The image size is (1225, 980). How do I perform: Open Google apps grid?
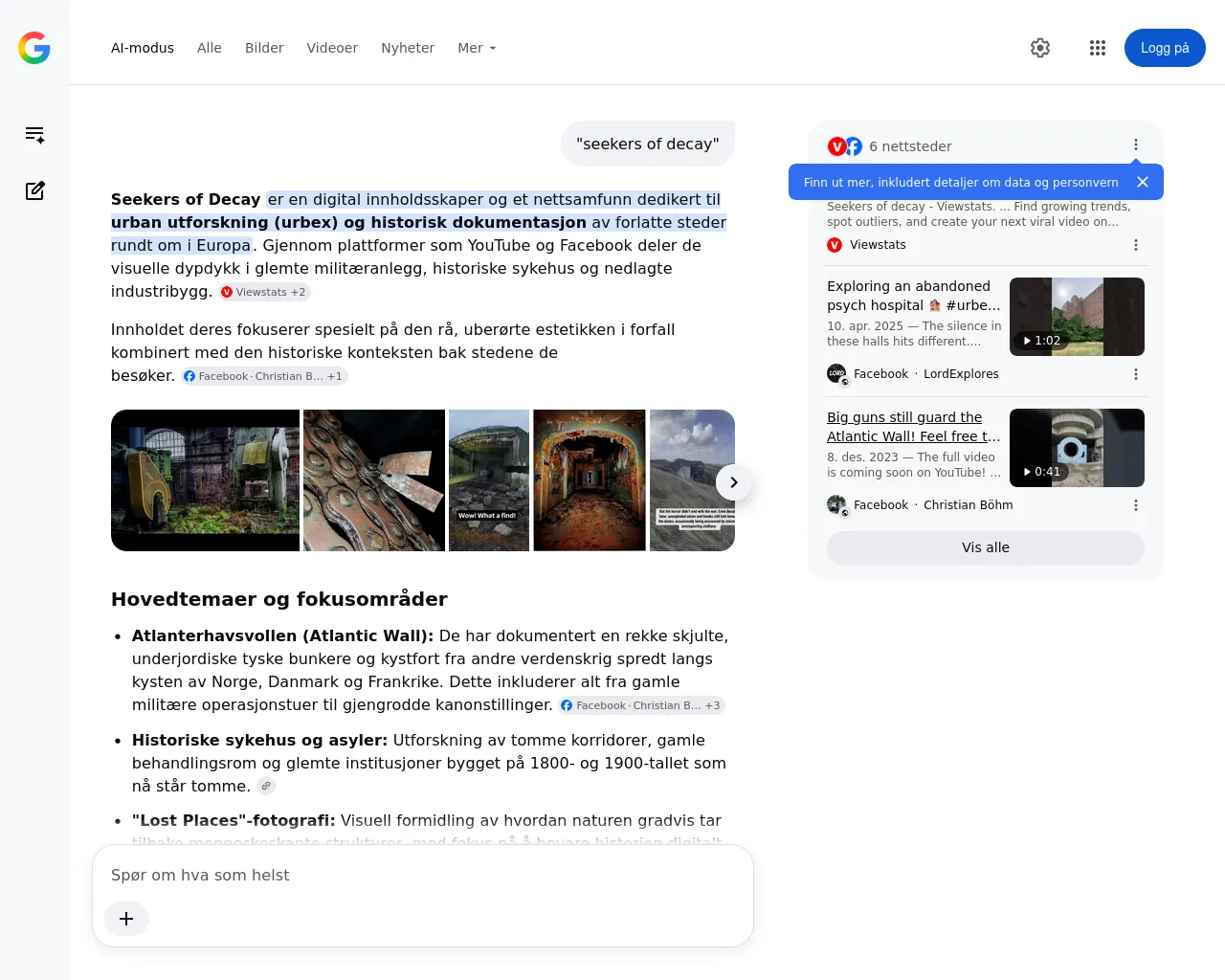1098,48
